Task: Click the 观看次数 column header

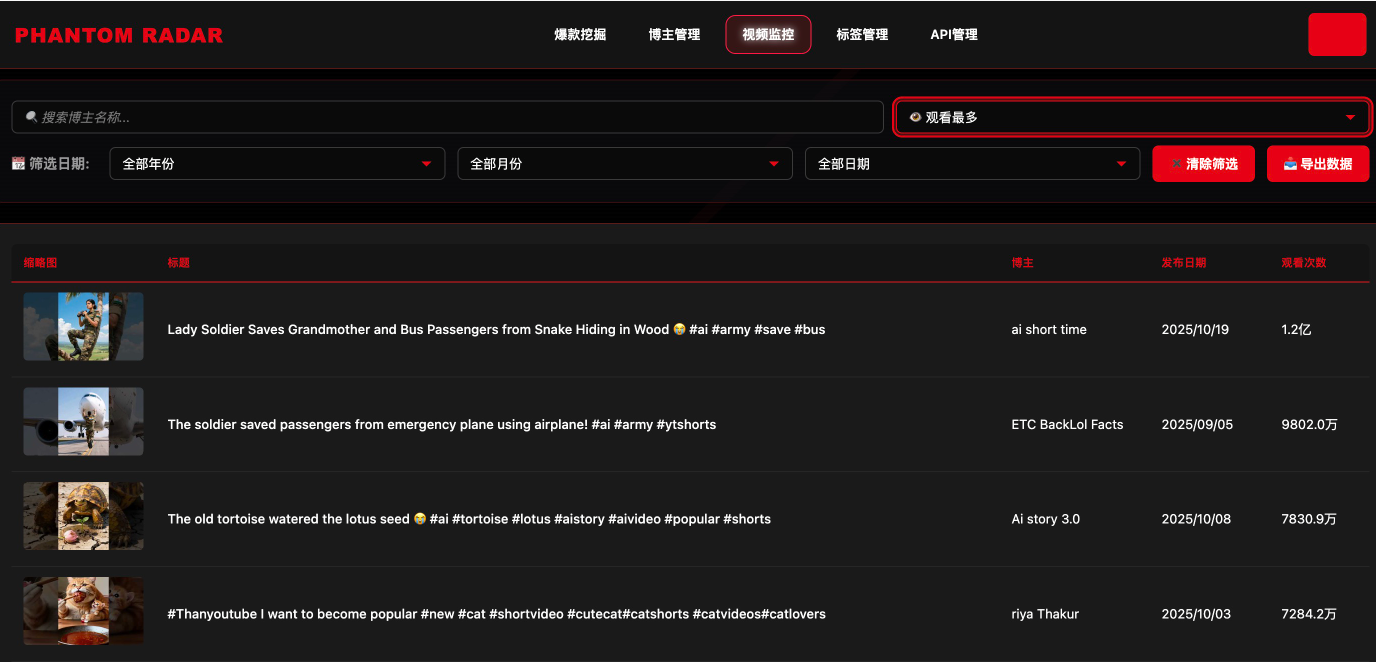Action: 1303,263
